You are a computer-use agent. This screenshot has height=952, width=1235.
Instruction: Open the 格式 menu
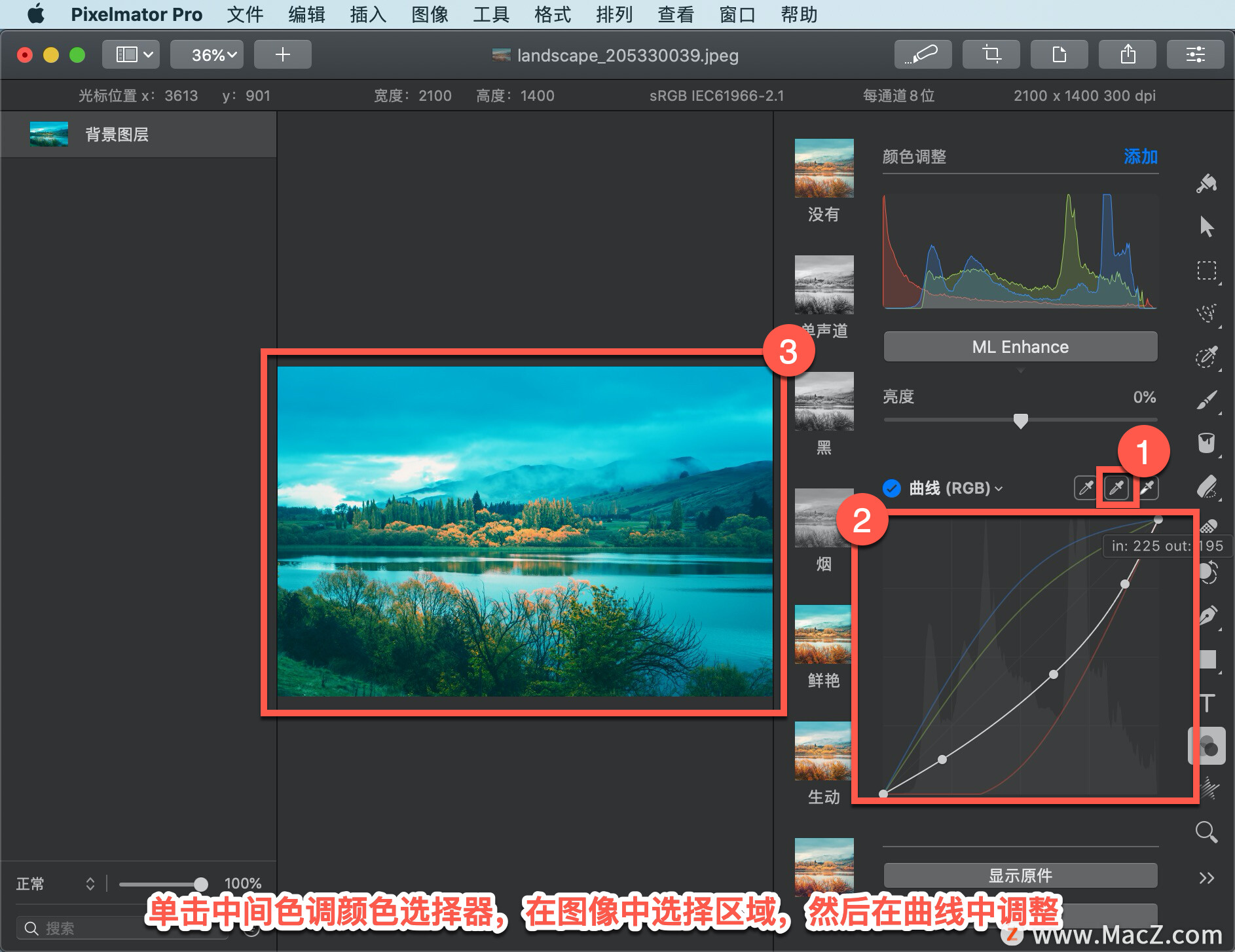point(553,14)
